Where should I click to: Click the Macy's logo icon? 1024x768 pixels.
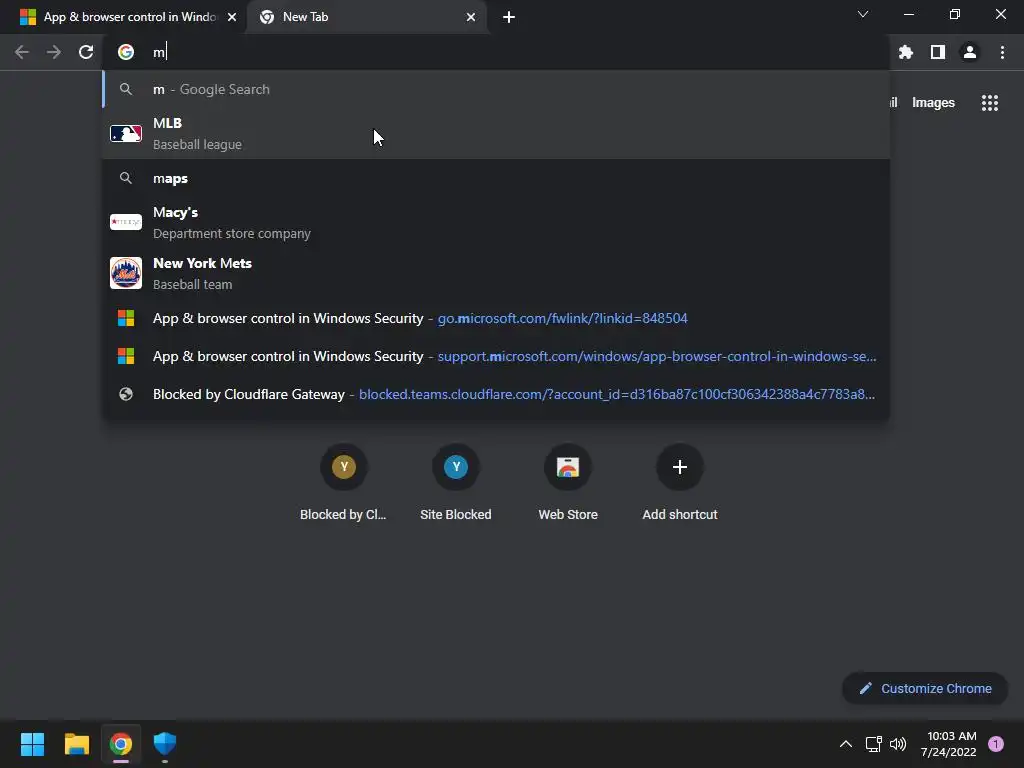point(126,222)
